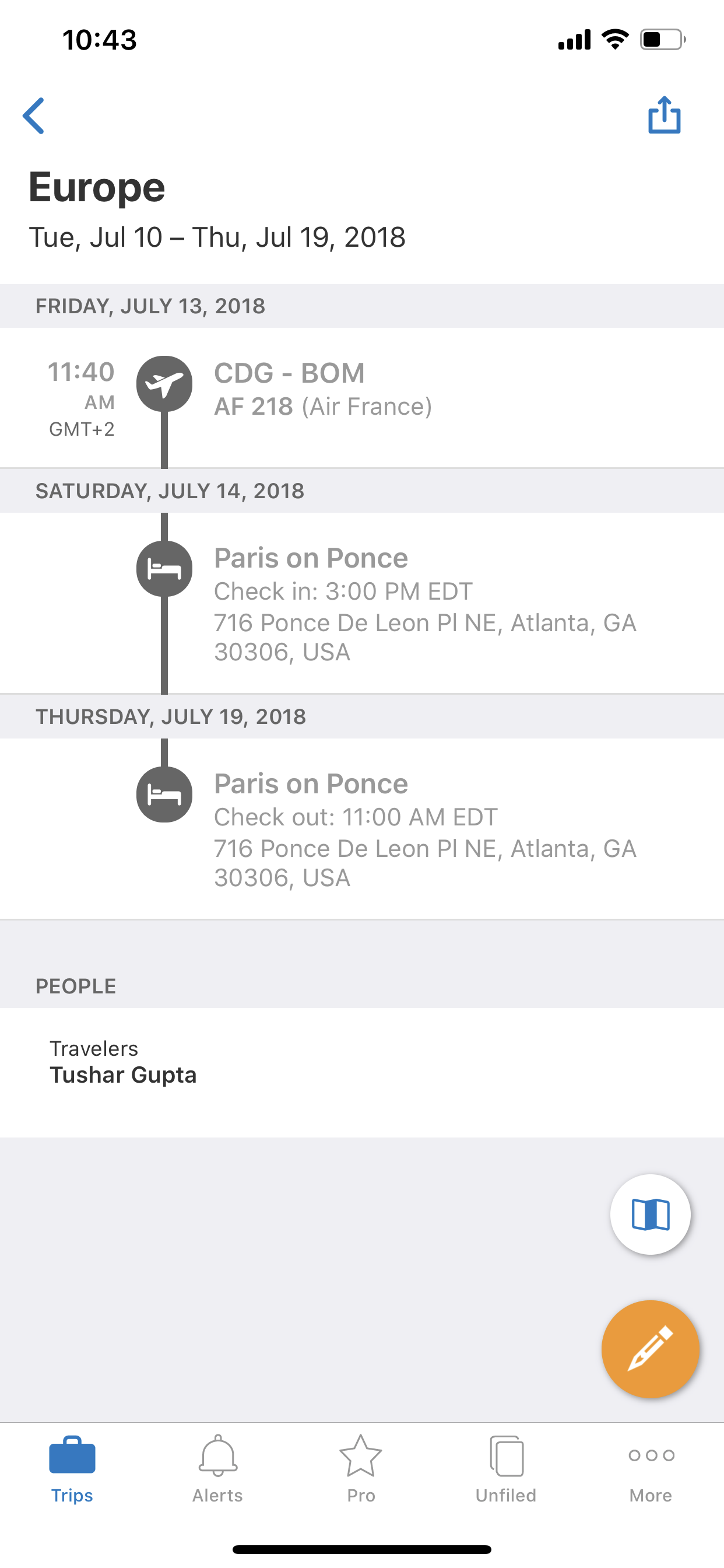
Task: Open Paris on Ponce check-out entry
Action: (x=311, y=784)
